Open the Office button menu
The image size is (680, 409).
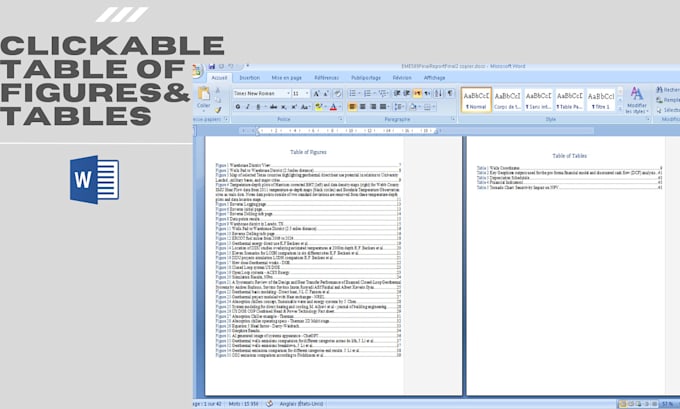coord(197,71)
